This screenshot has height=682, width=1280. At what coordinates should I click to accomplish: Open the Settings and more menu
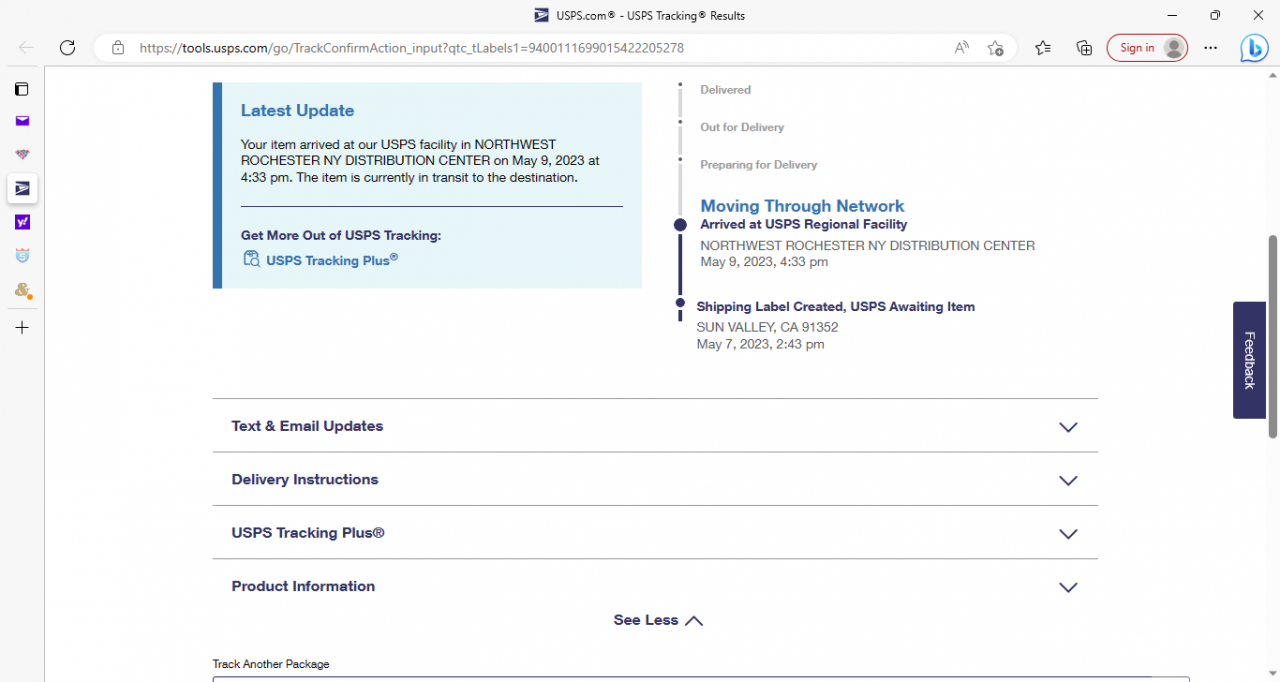click(x=1211, y=47)
